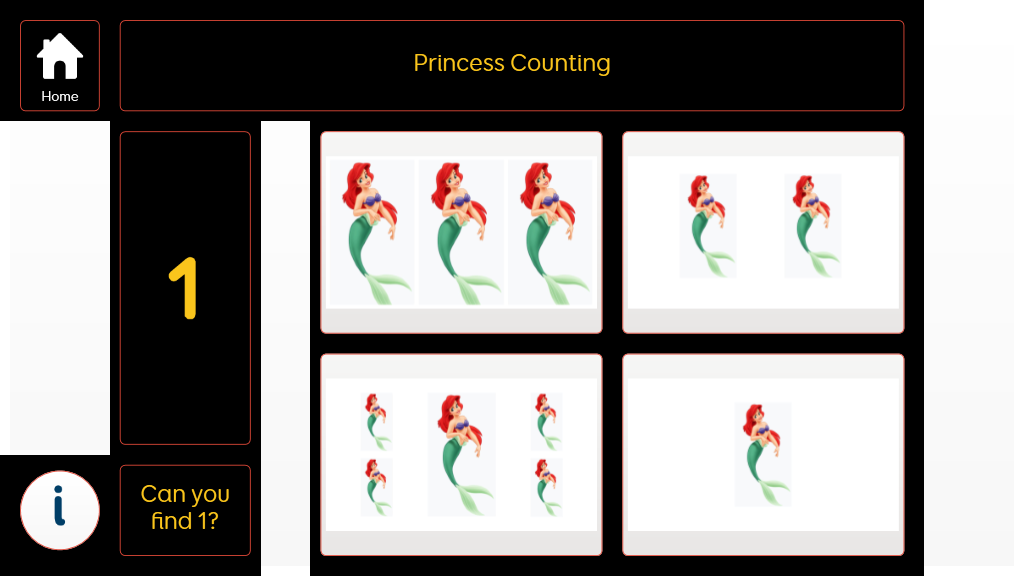
Task: Click the Home label text
Action: 59,96
